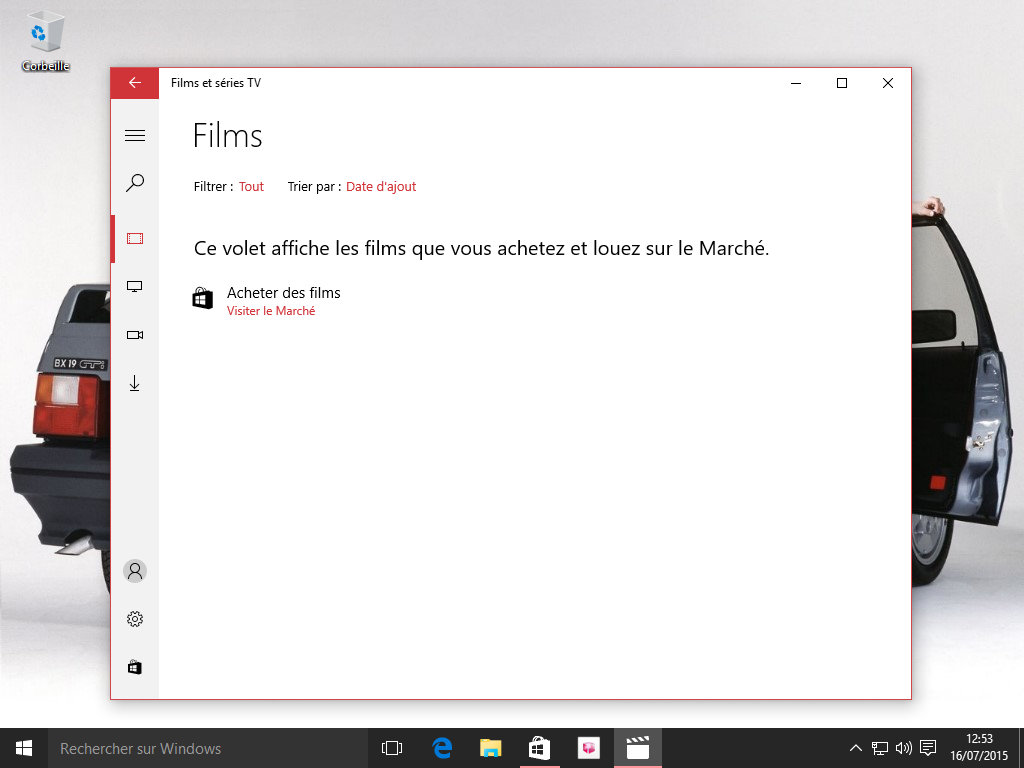Click the user account icon
This screenshot has height=768, width=1024.
(x=135, y=571)
